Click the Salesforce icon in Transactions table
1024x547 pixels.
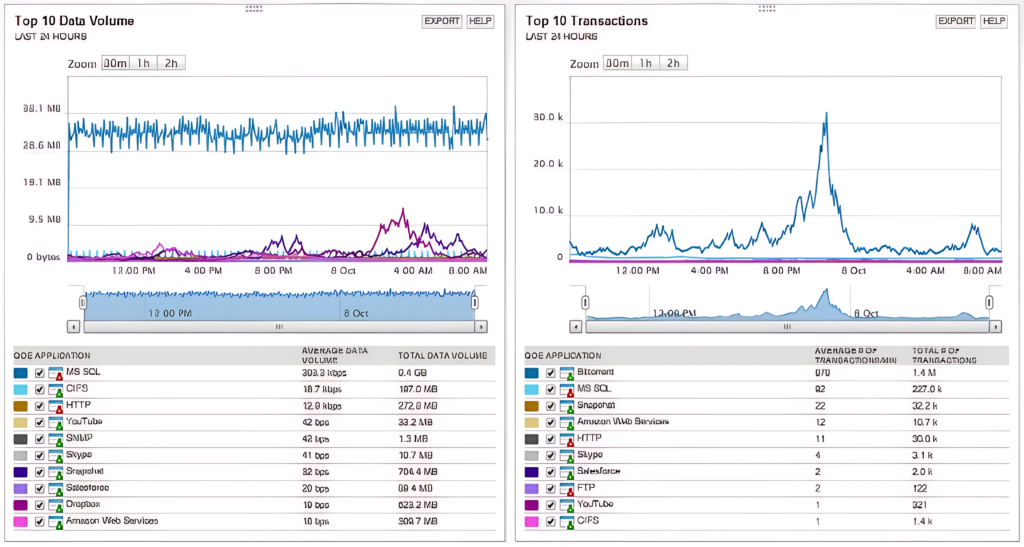point(568,471)
